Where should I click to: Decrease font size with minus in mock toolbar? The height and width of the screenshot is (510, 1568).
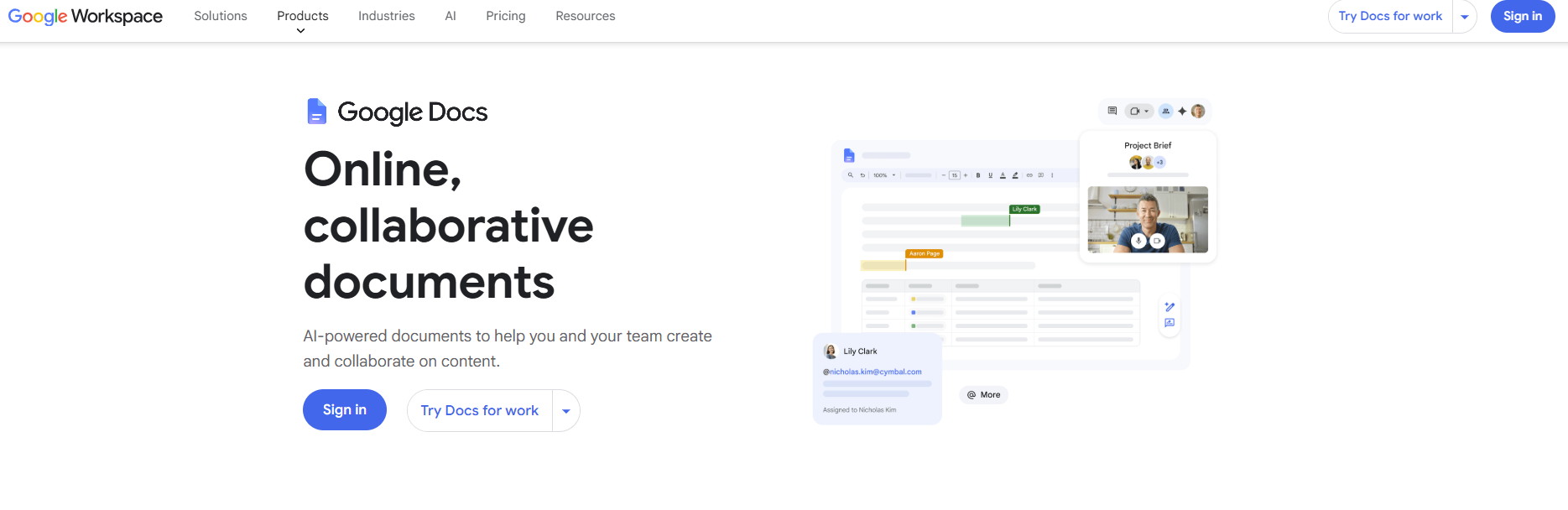(944, 175)
